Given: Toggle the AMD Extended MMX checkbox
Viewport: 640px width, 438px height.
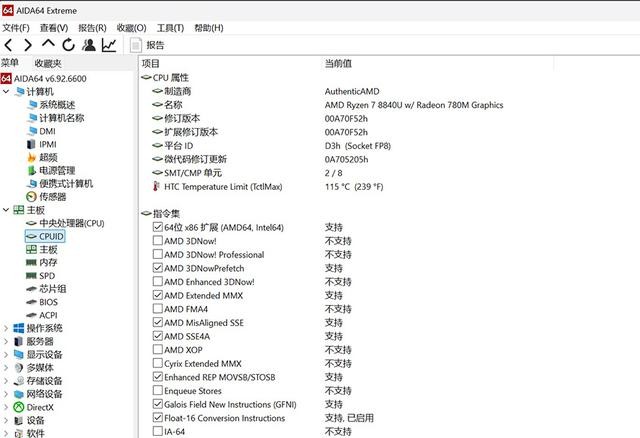Looking at the screenshot, I should 158,295.
